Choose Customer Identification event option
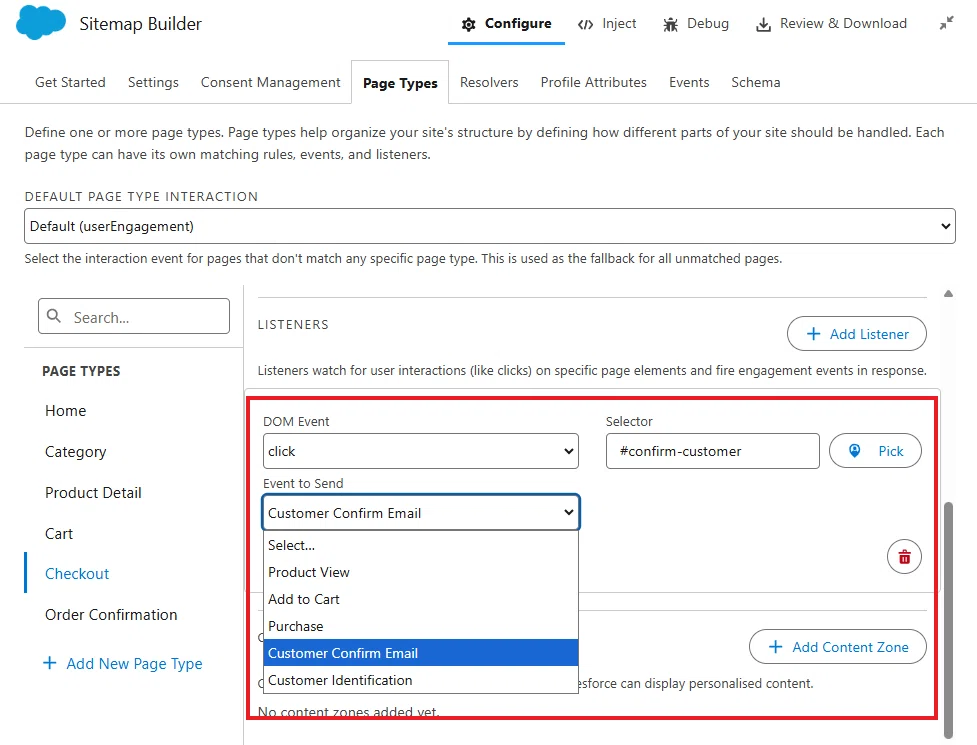Image resolution: width=977 pixels, height=745 pixels. [421, 680]
